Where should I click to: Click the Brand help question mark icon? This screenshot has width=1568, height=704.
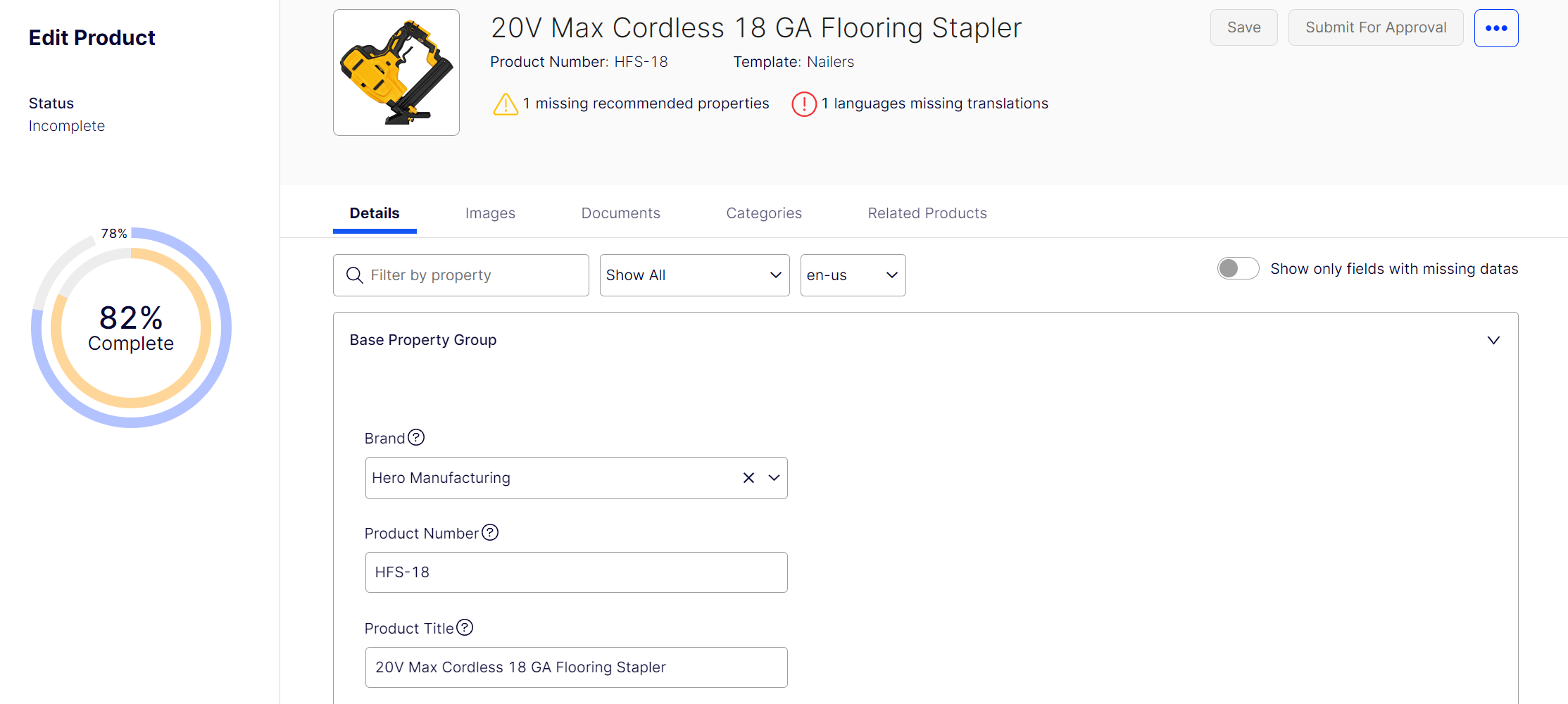click(x=416, y=438)
